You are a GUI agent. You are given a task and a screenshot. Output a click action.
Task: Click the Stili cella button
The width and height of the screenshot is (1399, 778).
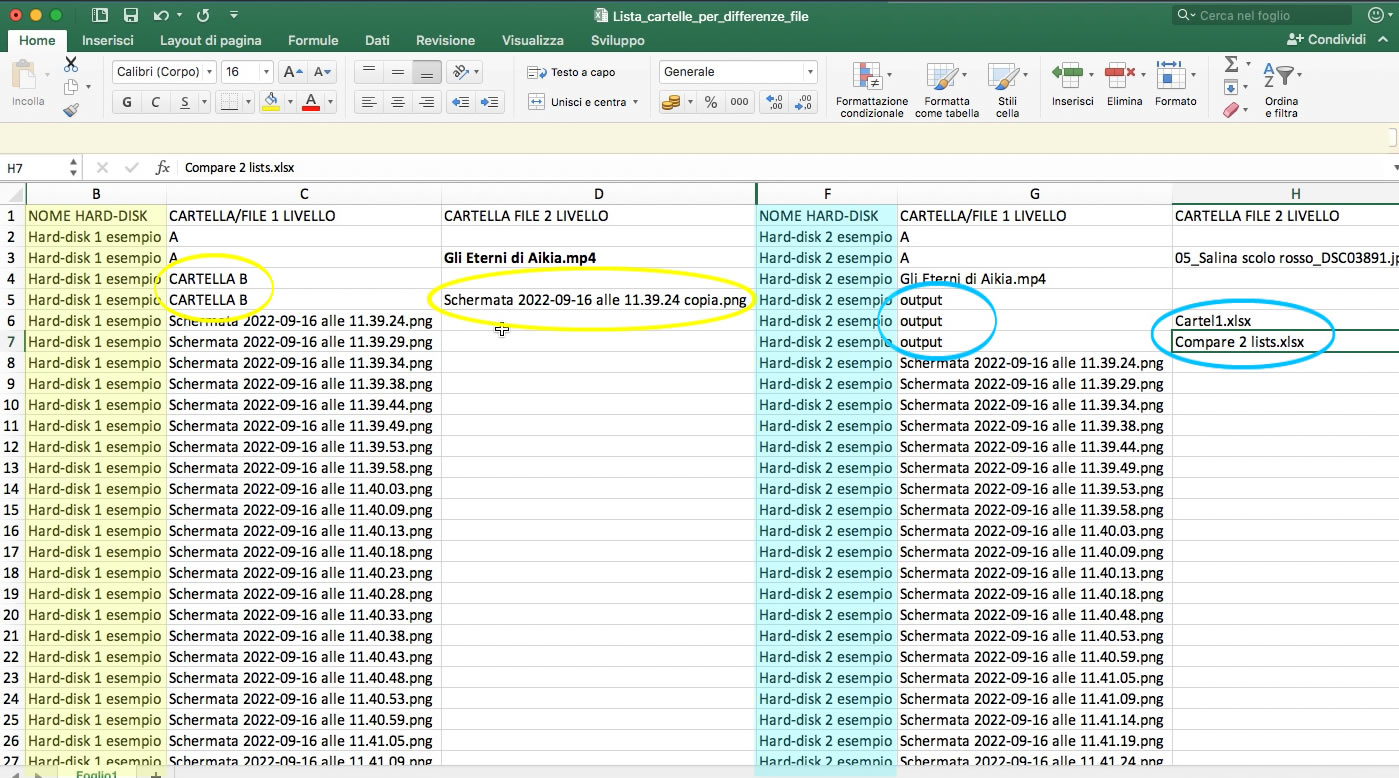tap(1007, 89)
